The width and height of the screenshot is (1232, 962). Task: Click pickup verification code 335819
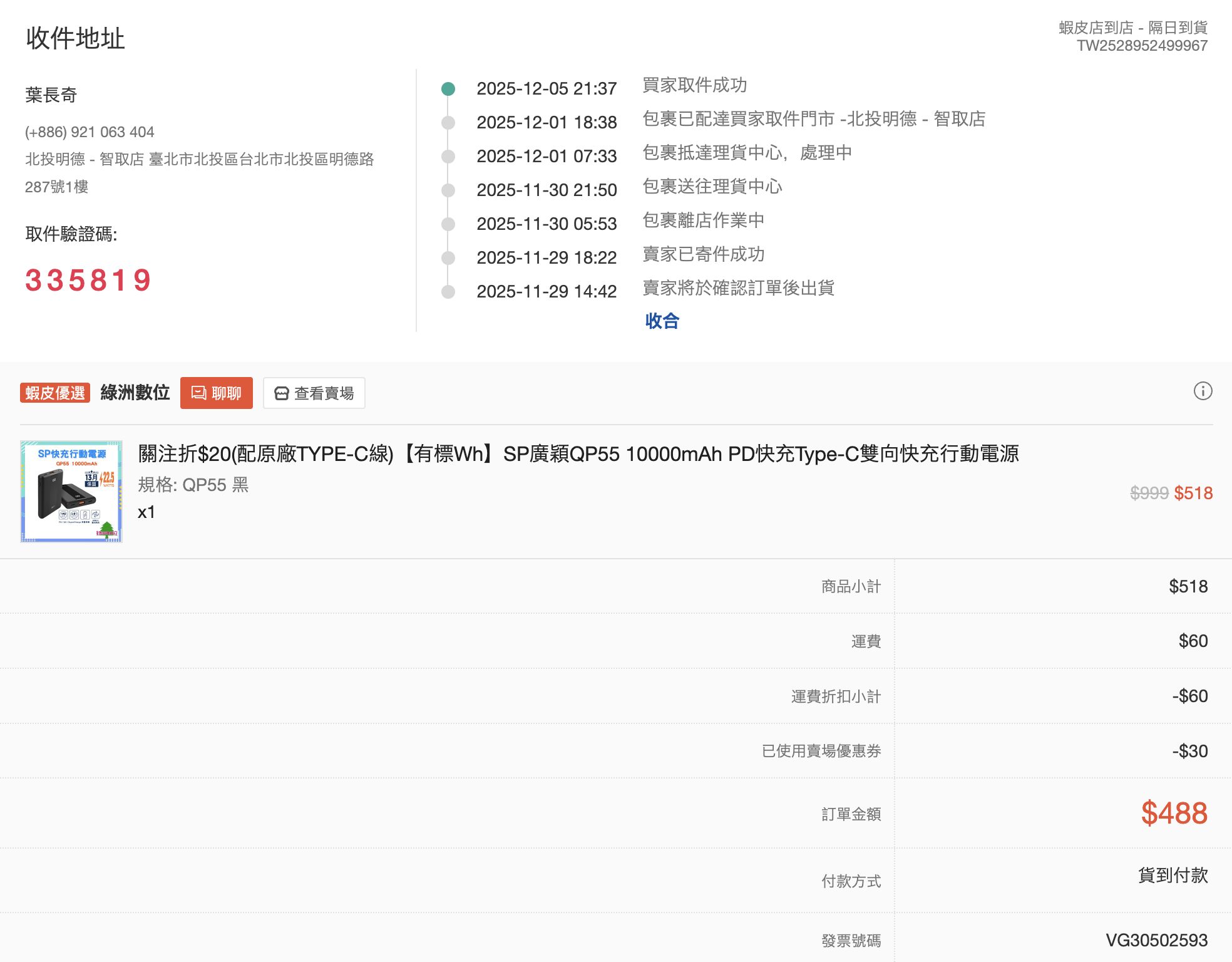tap(88, 281)
